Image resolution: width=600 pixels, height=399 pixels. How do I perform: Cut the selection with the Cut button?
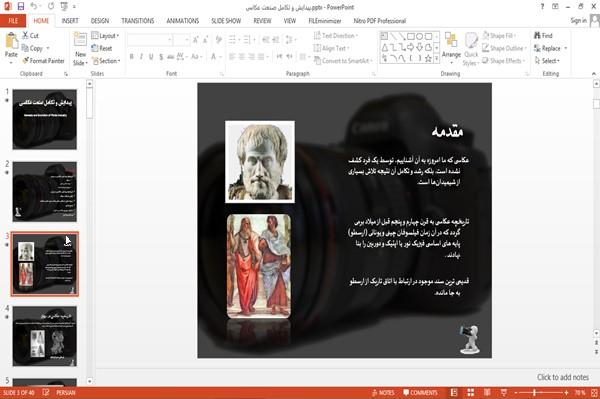click(30, 36)
